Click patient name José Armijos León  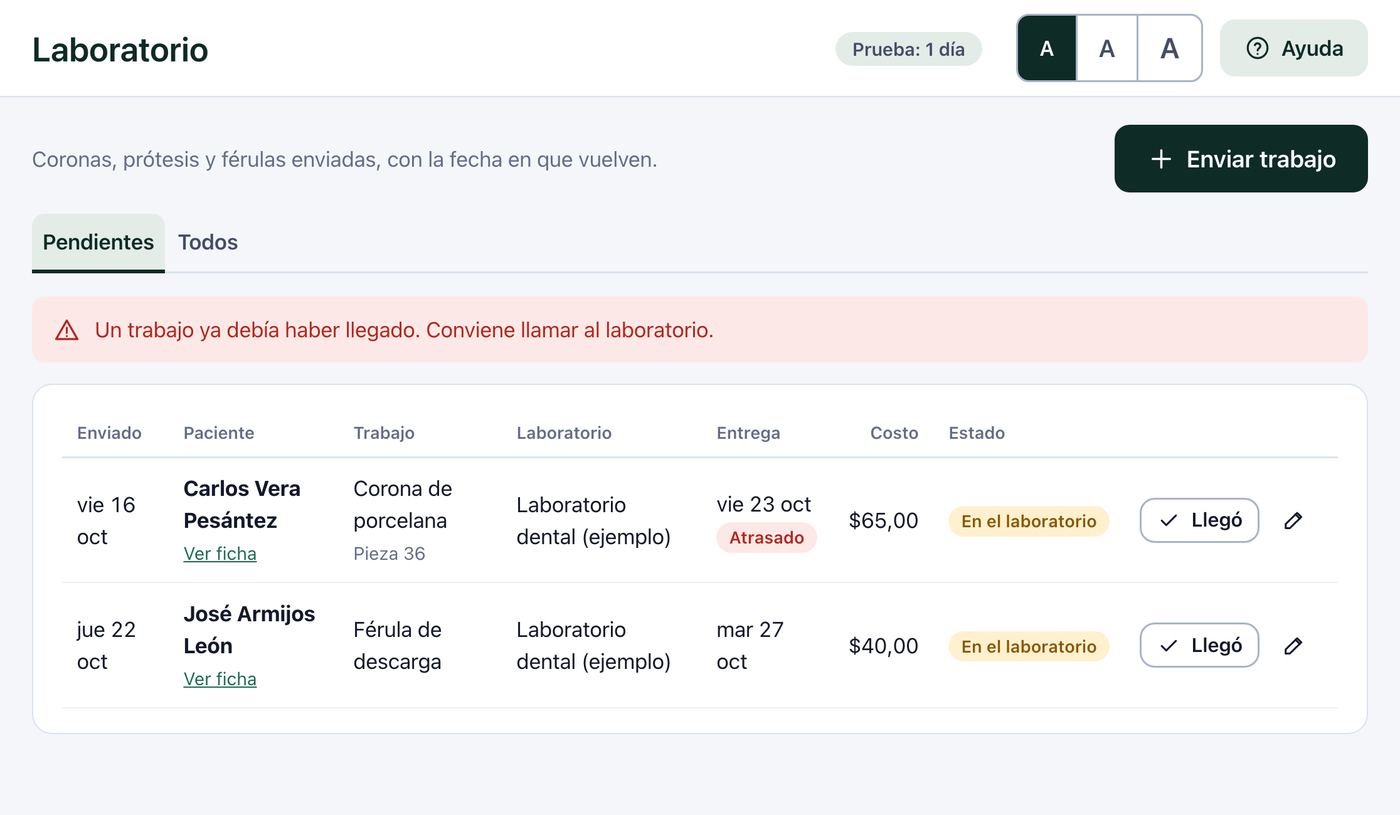click(249, 630)
